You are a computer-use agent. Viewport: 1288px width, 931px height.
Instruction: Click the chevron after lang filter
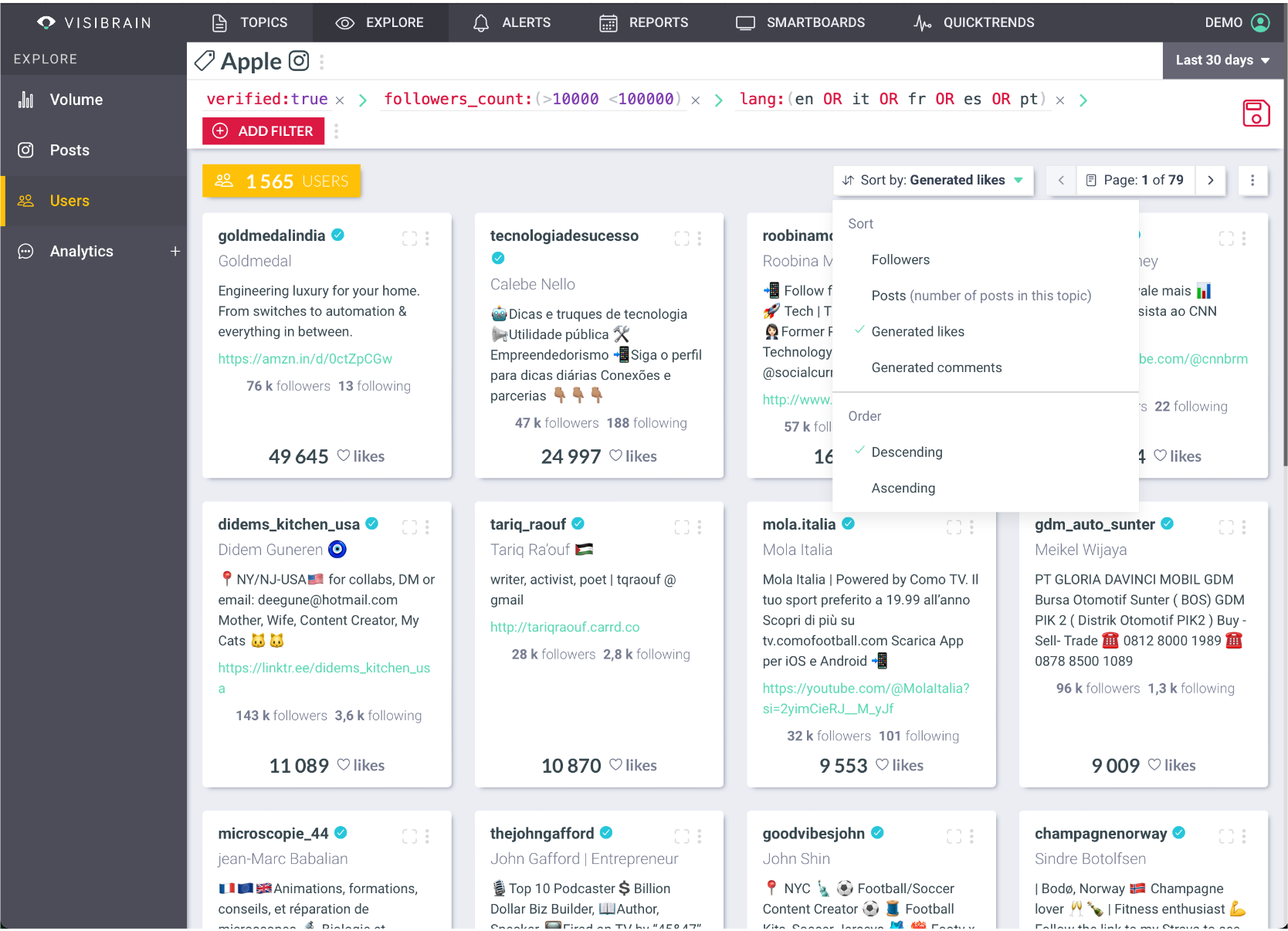pyautogui.click(x=1083, y=100)
